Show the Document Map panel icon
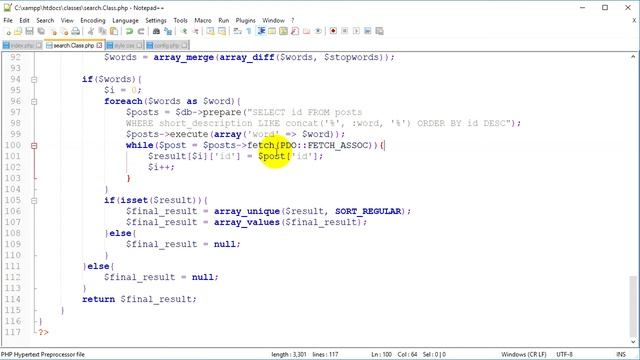The height and width of the screenshot is (360, 640). [x=283, y=31]
